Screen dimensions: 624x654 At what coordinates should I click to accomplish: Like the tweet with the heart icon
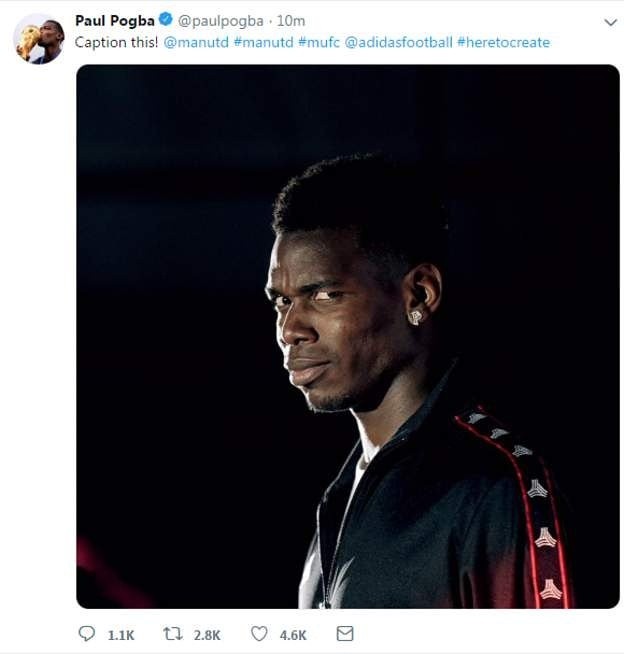click(260, 634)
